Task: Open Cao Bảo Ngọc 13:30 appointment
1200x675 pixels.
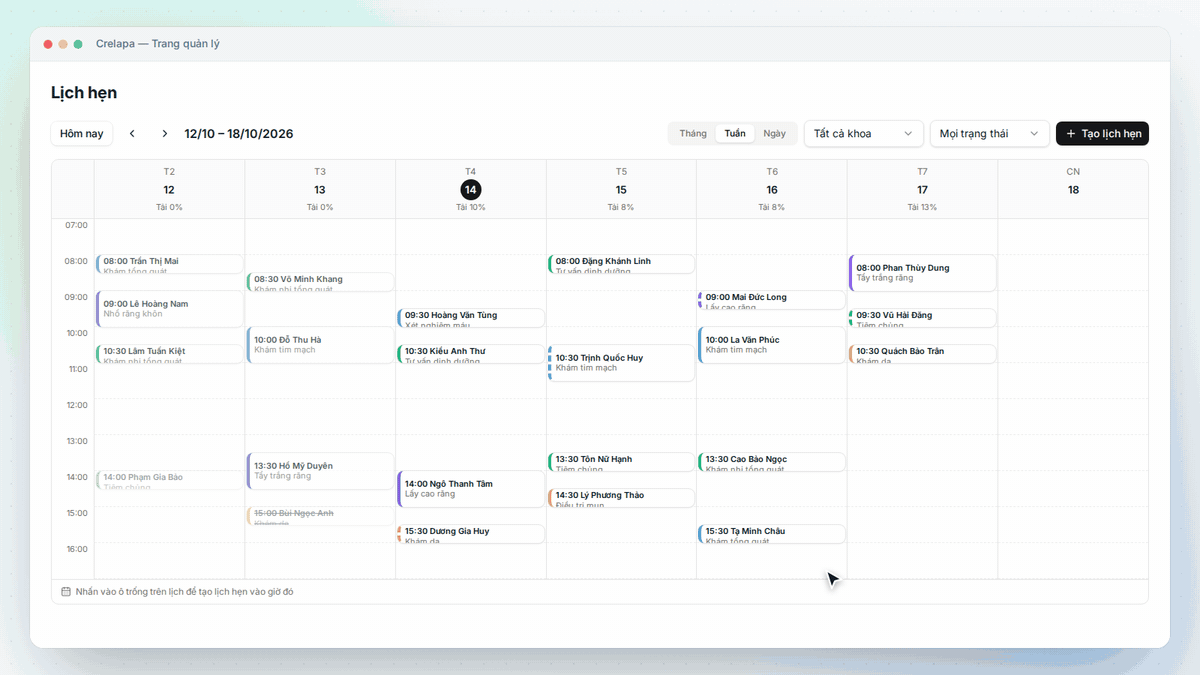Action: coord(772,462)
